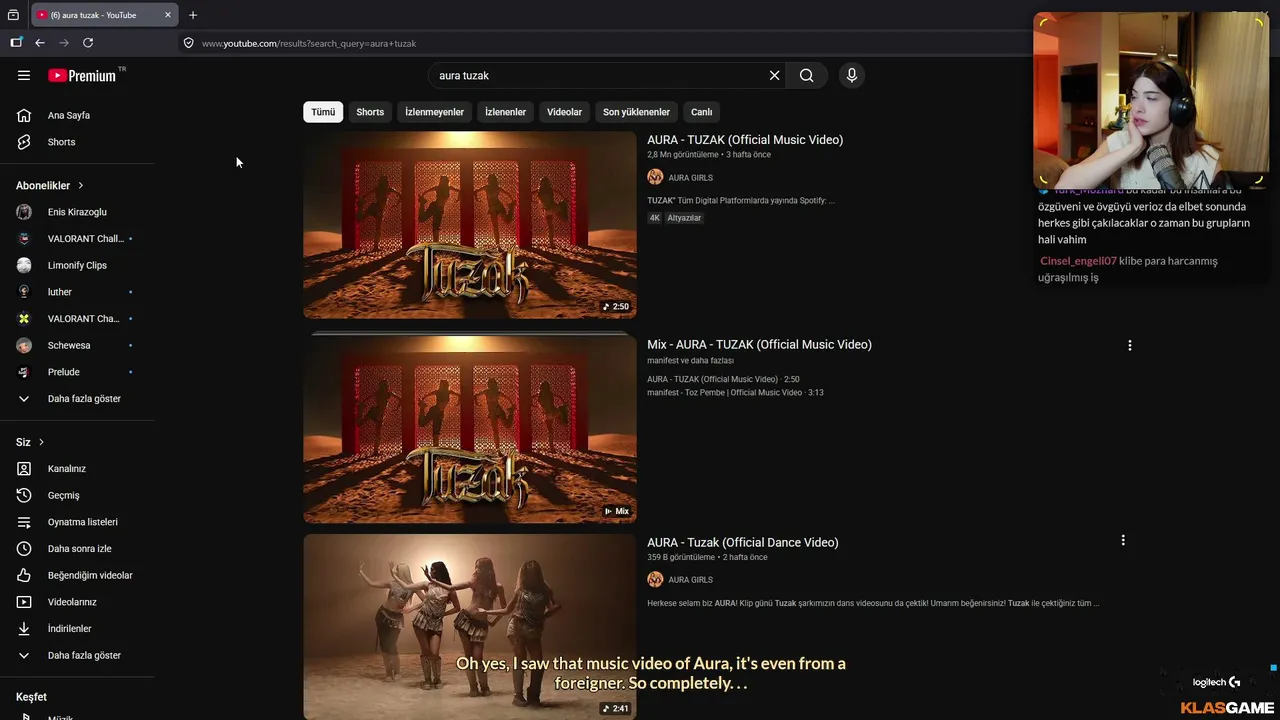Click the dance video thumbnail with 2:41 duration
The height and width of the screenshot is (720, 1280).
pos(470,627)
